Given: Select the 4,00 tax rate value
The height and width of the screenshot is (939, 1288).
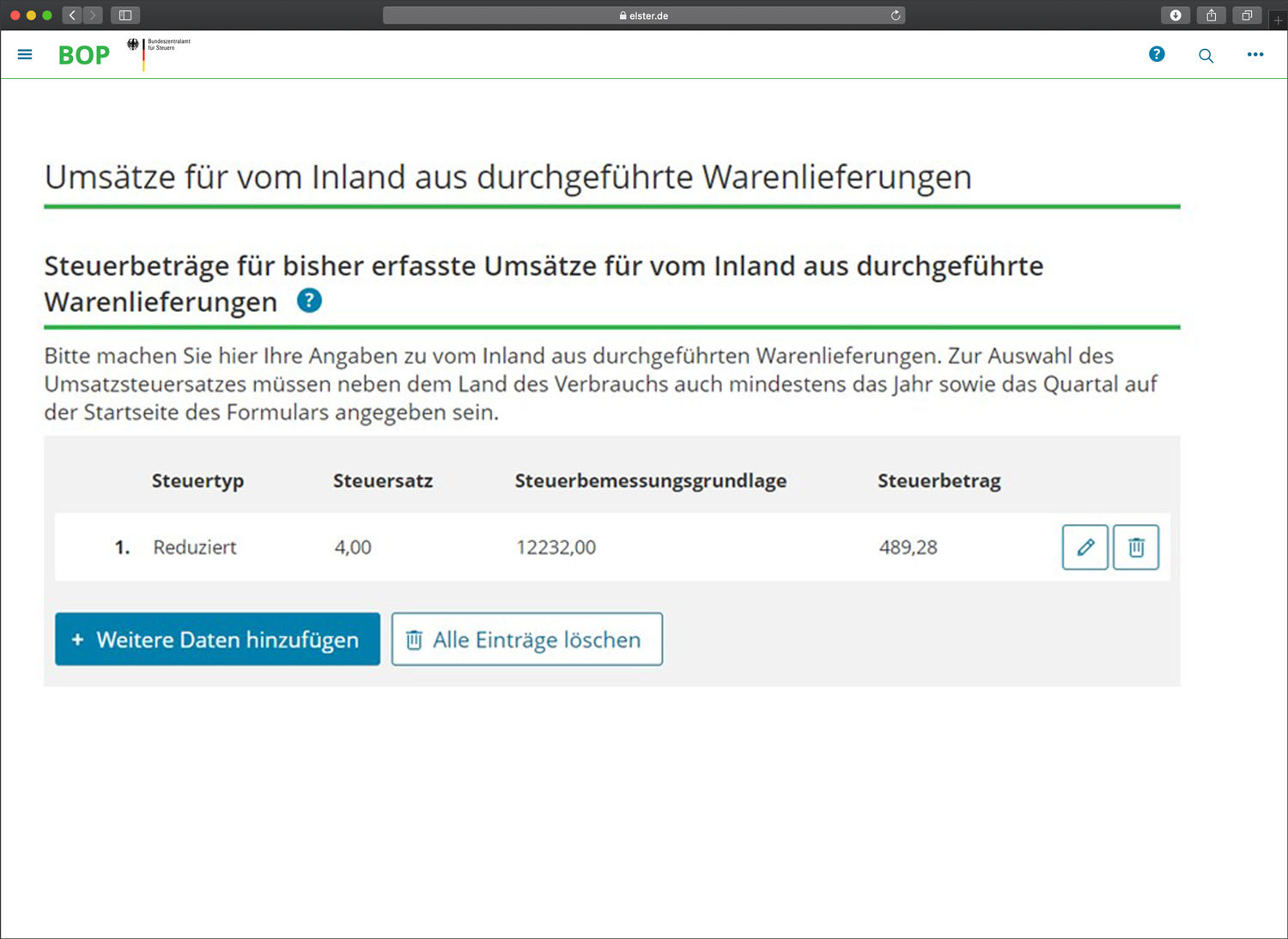Looking at the screenshot, I should tap(353, 547).
